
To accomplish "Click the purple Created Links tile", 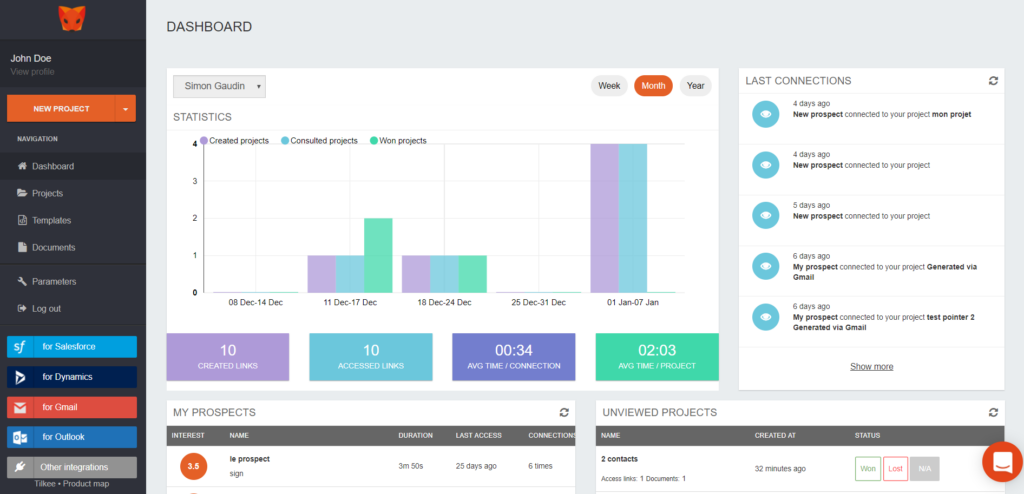I will (227, 357).
